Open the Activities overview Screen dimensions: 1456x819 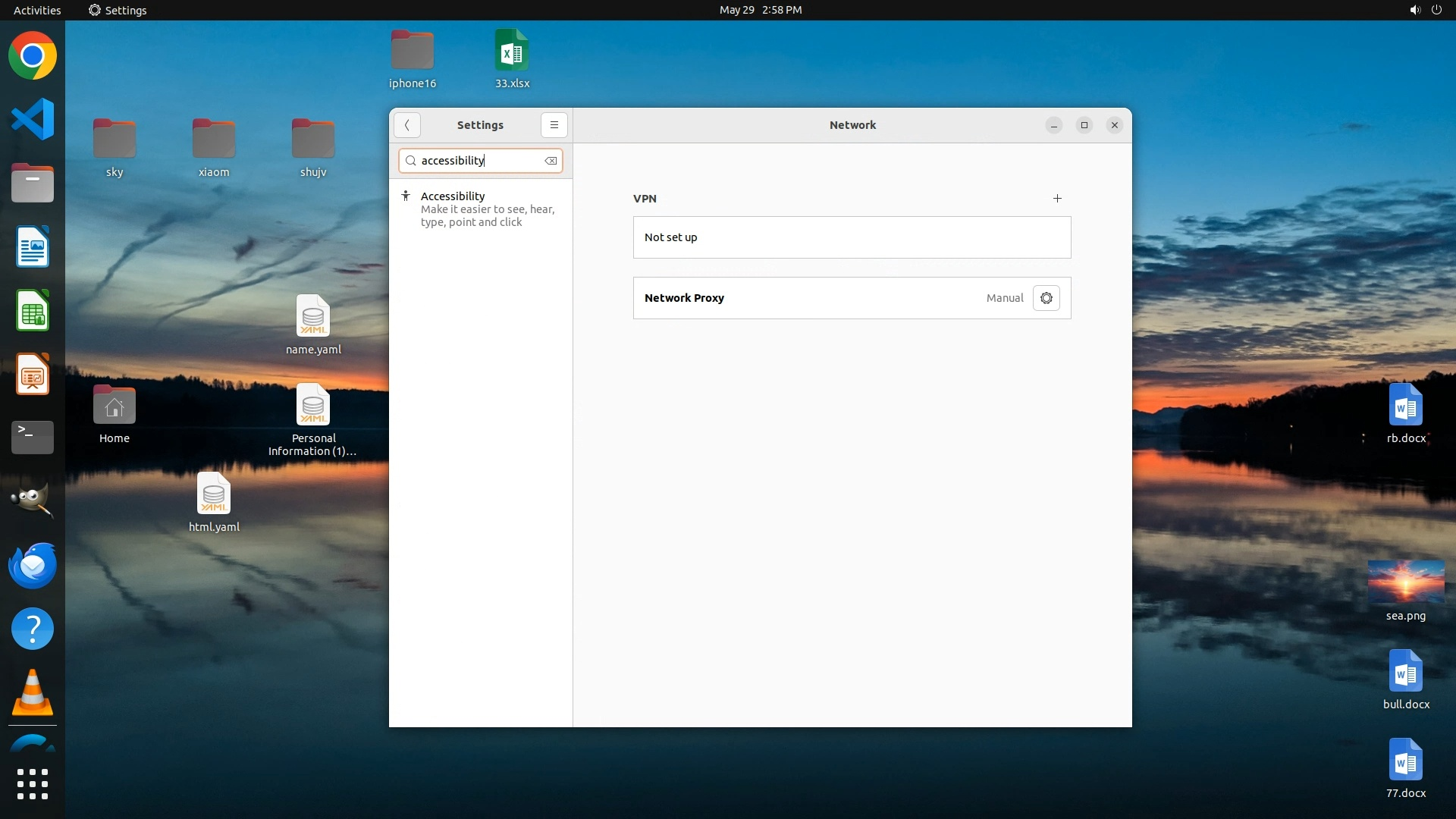tap(37, 10)
